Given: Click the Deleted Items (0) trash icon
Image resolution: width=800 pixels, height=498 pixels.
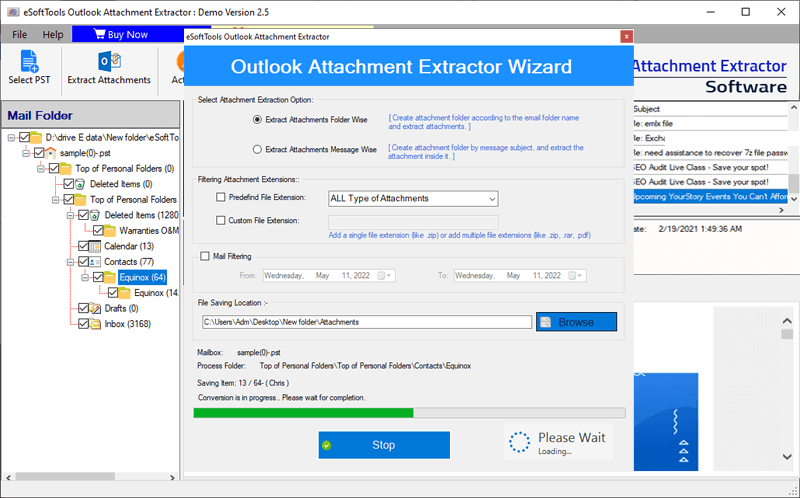Looking at the screenshot, I should tap(80, 184).
